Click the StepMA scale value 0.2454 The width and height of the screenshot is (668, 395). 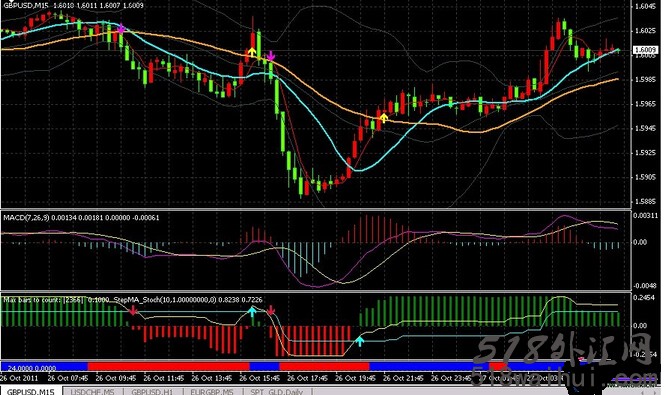[x=644, y=298]
